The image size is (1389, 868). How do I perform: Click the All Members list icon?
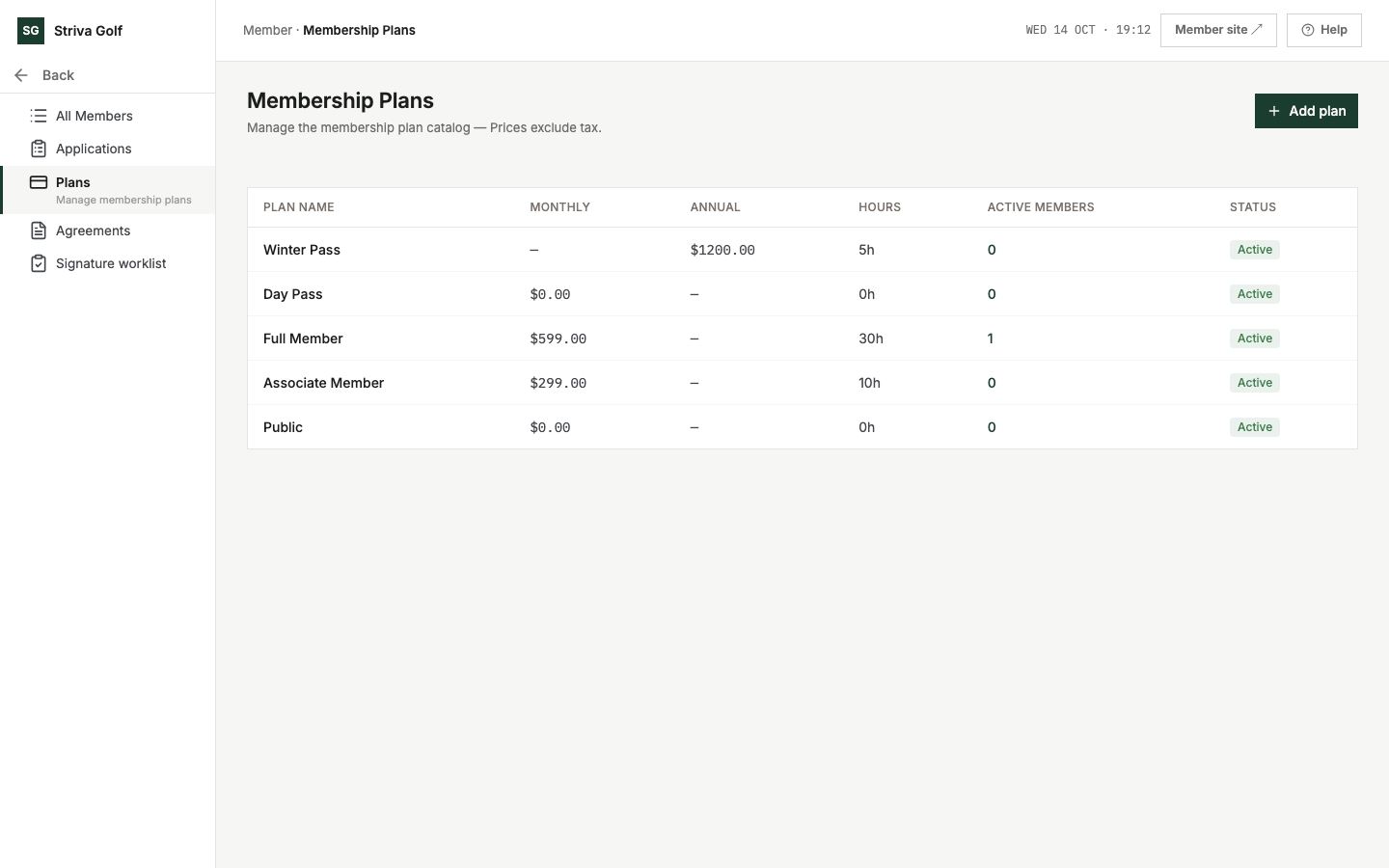point(39,116)
